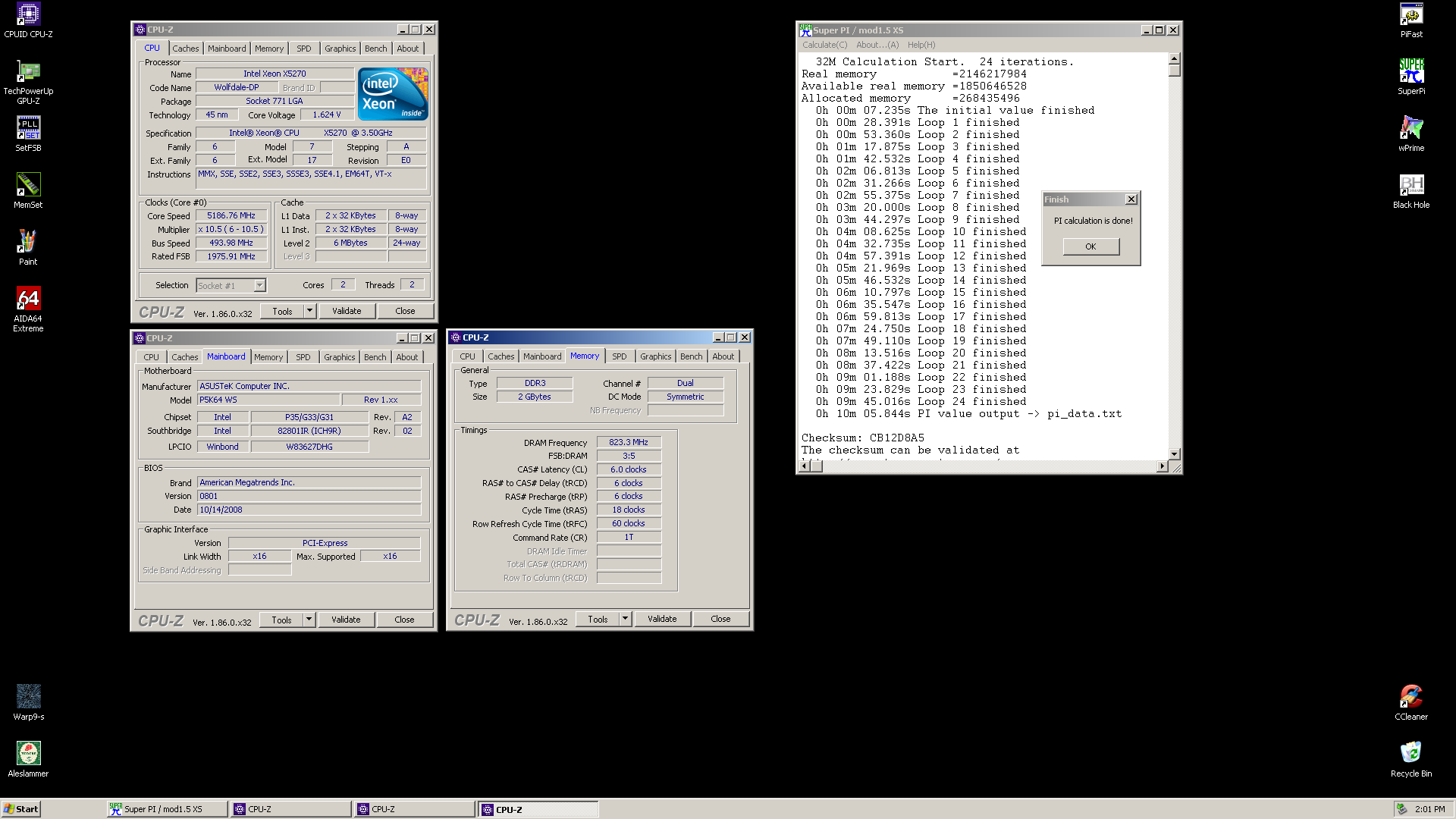Open the SuperPi desktop icon
This screenshot has width=1456, height=819.
pyautogui.click(x=1411, y=77)
